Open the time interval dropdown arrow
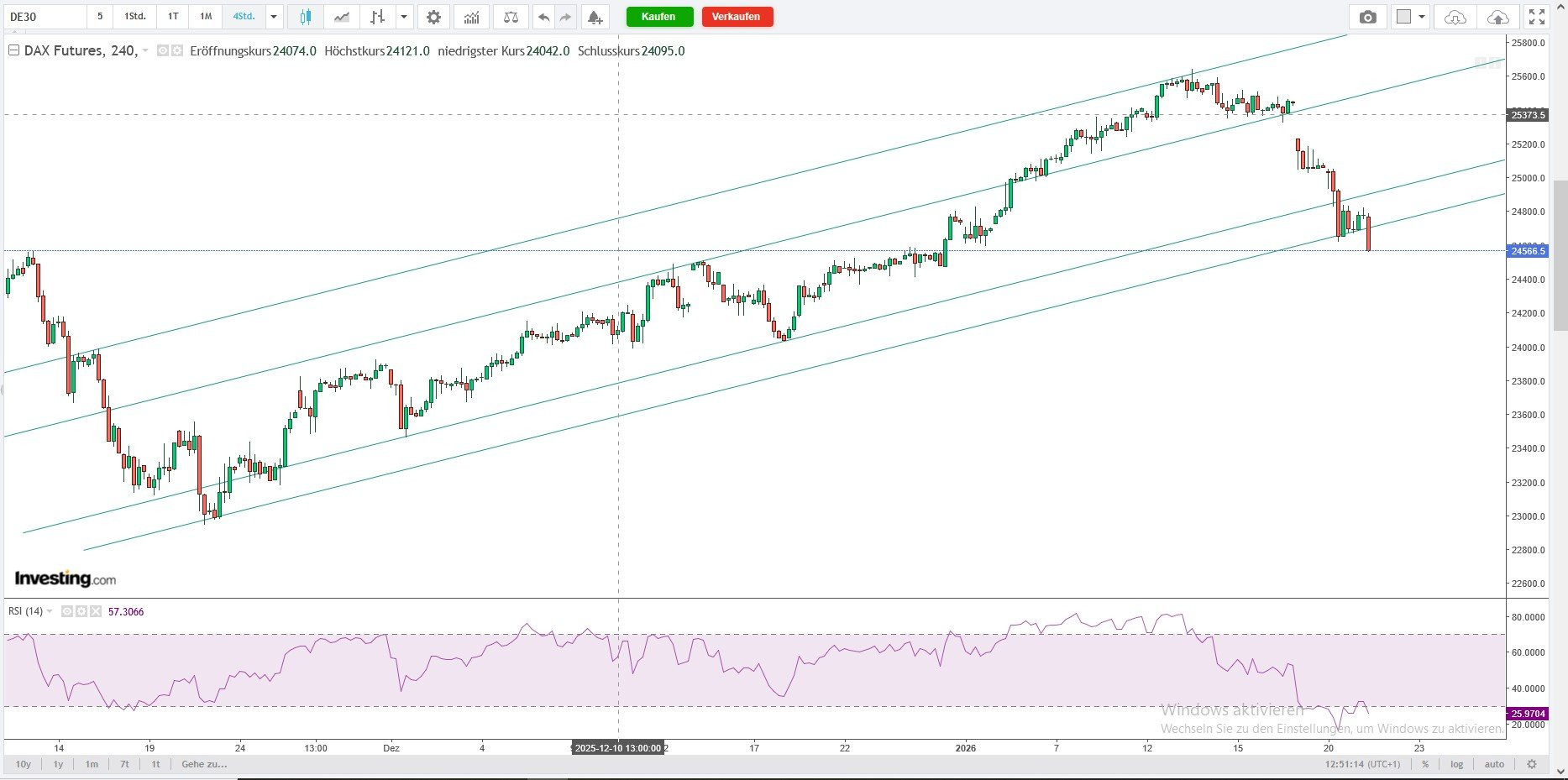This screenshot has width=1568, height=780. (274, 17)
